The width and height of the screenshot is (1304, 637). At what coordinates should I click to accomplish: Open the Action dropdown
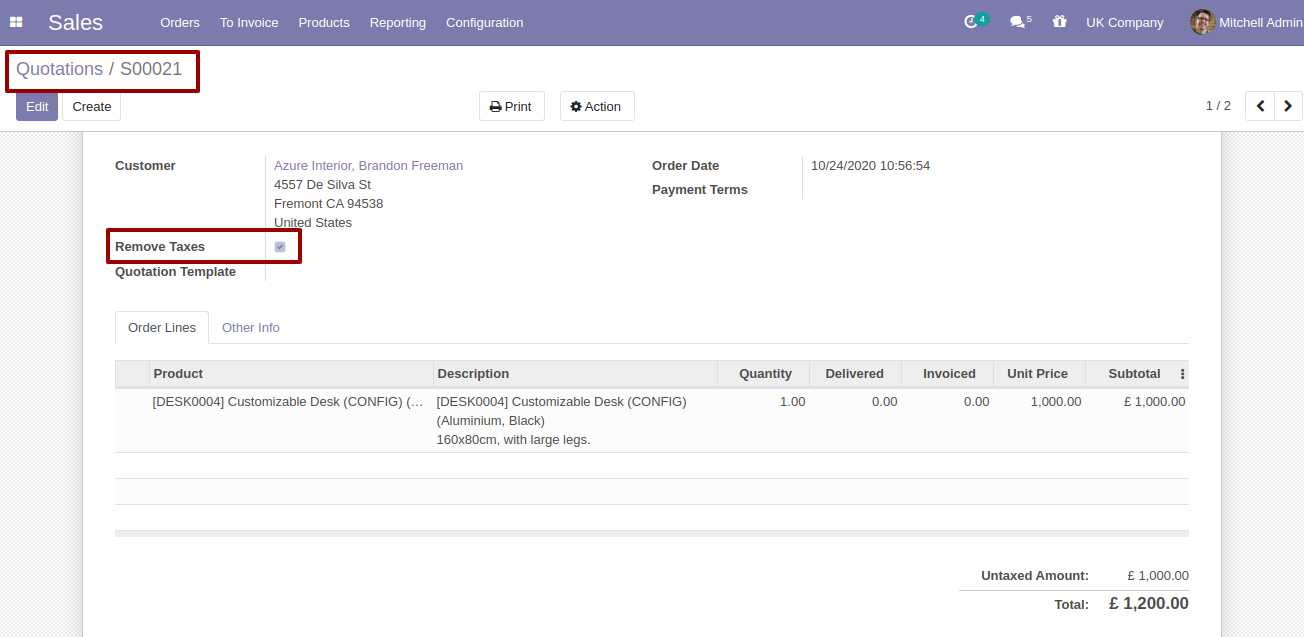pos(596,106)
